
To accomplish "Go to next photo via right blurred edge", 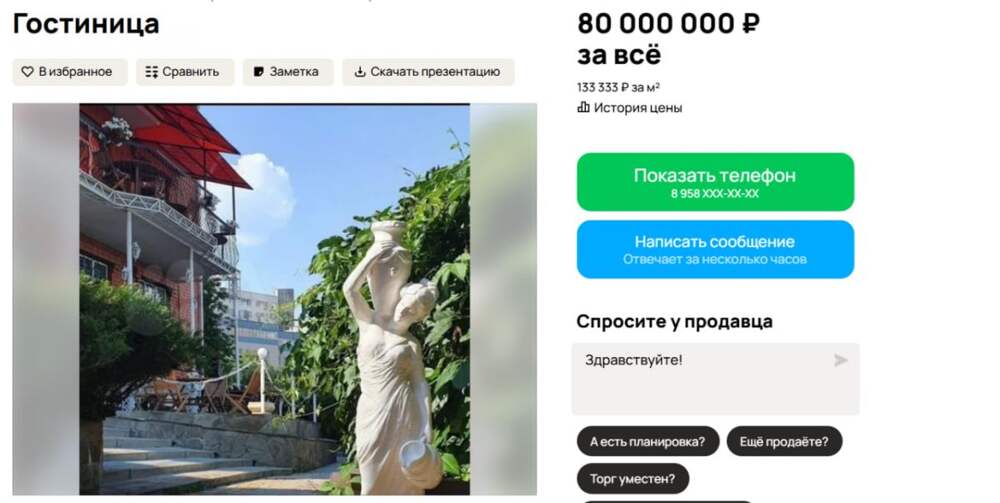I will (503, 299).
